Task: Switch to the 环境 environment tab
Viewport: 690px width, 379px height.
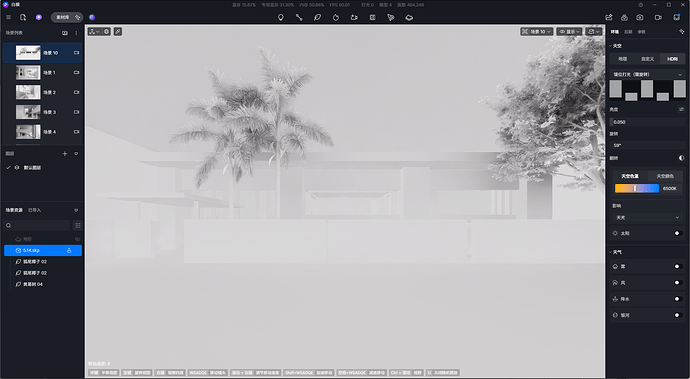Action: (x=615, y=32)
